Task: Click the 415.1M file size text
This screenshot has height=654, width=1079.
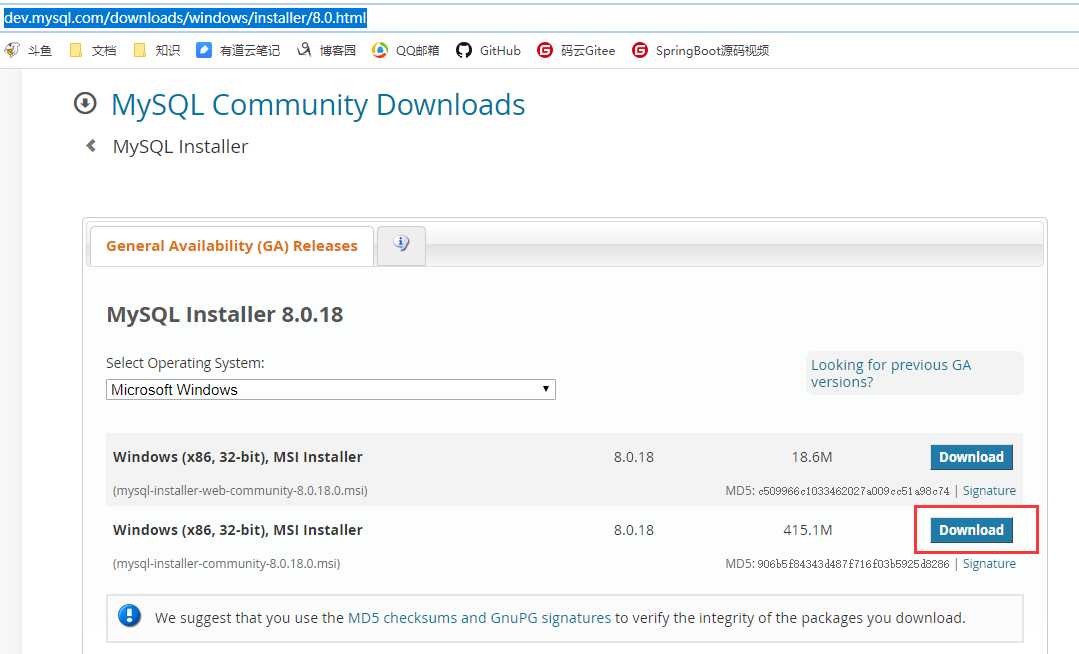Action: [808, 530]
